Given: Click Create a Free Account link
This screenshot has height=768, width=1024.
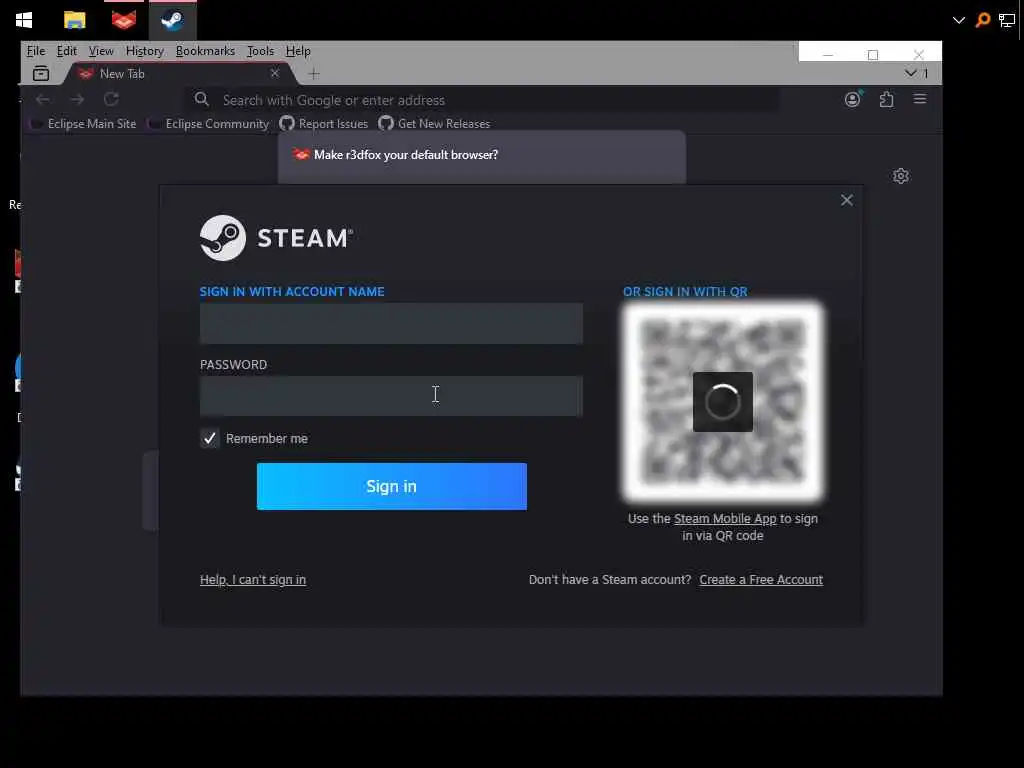Looking at the screenshot, I should click(761, 580).
